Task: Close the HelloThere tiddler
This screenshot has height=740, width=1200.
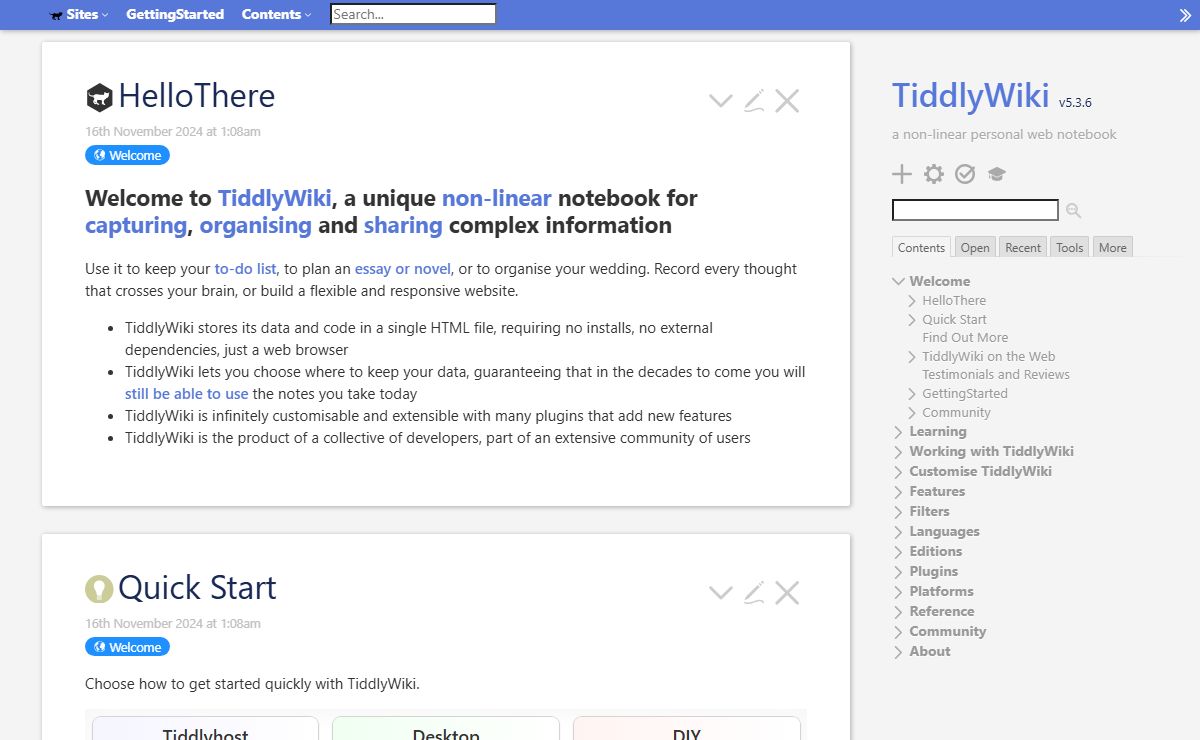Action: [787, 100]
